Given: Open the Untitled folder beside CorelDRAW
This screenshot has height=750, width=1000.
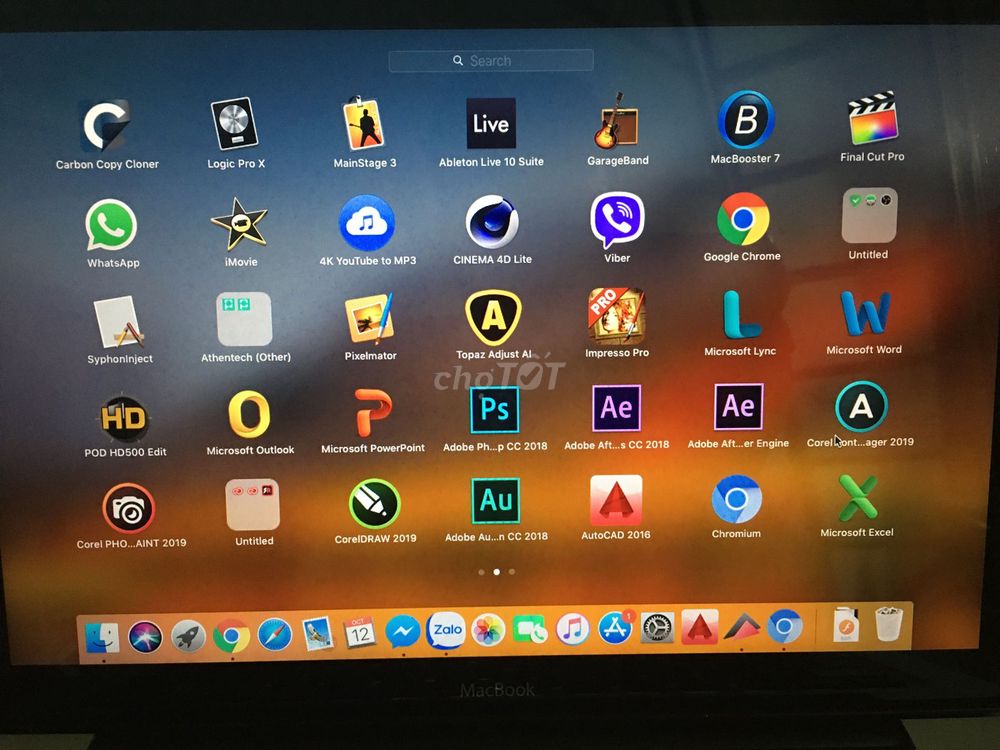Looking at the screenshot, I should (253, 504).
